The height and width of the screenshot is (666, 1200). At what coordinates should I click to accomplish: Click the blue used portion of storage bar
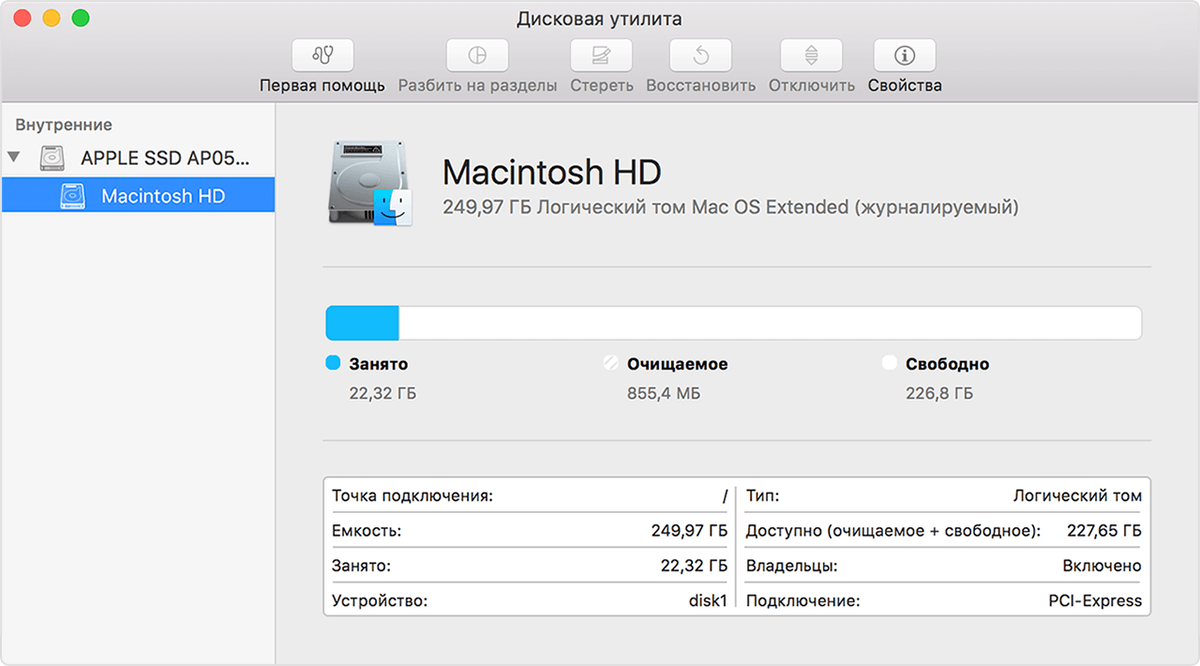(x=363, y=323)
